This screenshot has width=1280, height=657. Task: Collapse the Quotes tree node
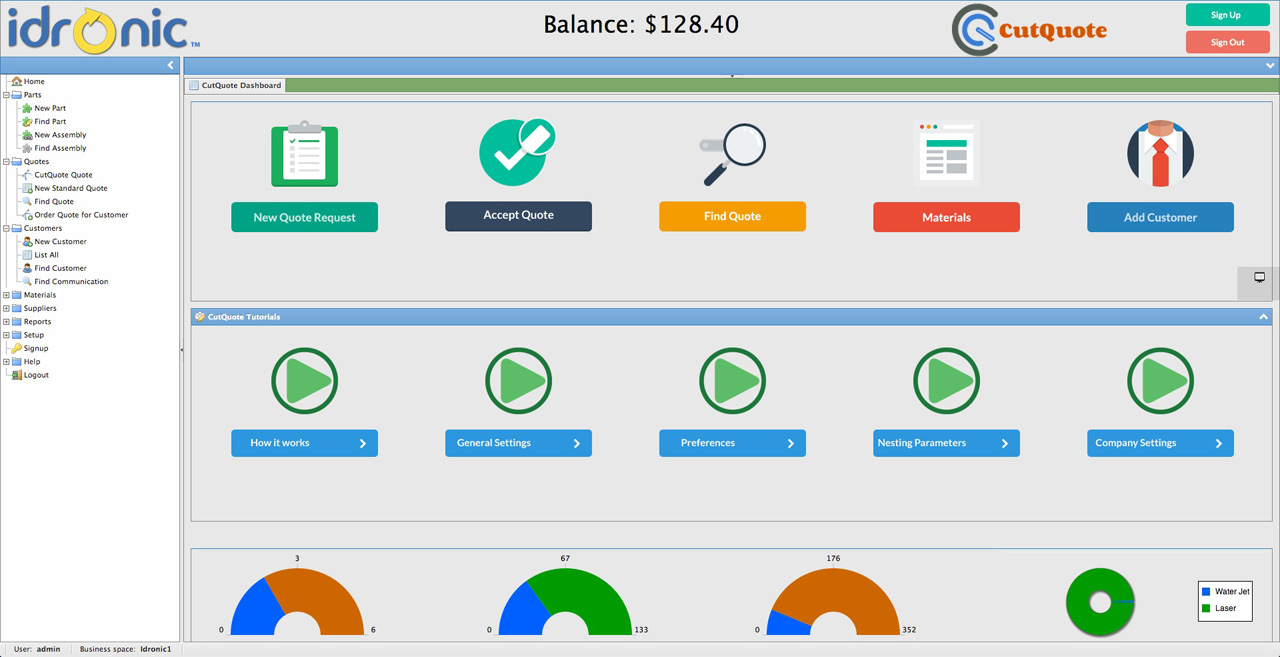[6, 161]
